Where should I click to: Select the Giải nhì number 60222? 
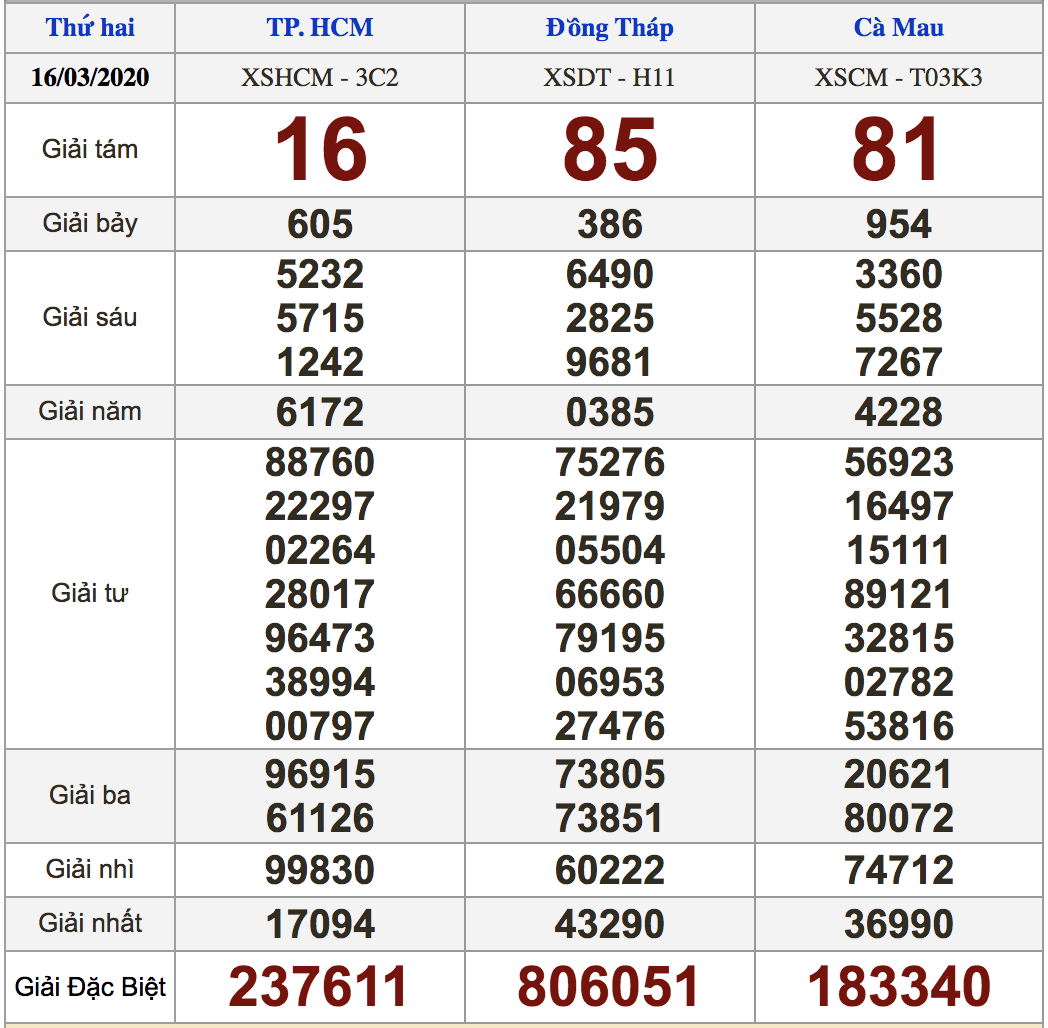(x=609, y=870)
